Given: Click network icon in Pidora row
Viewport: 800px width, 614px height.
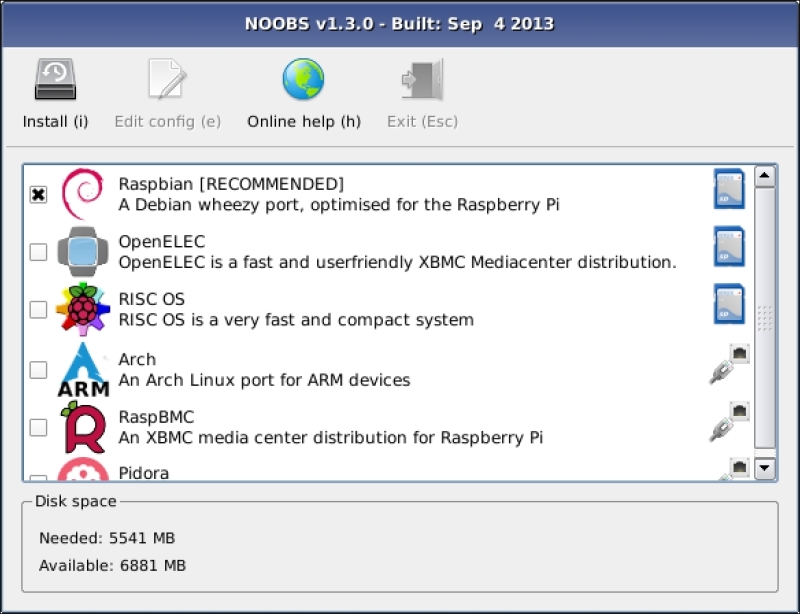Looking at the screenshot, I should click(734, 470).
